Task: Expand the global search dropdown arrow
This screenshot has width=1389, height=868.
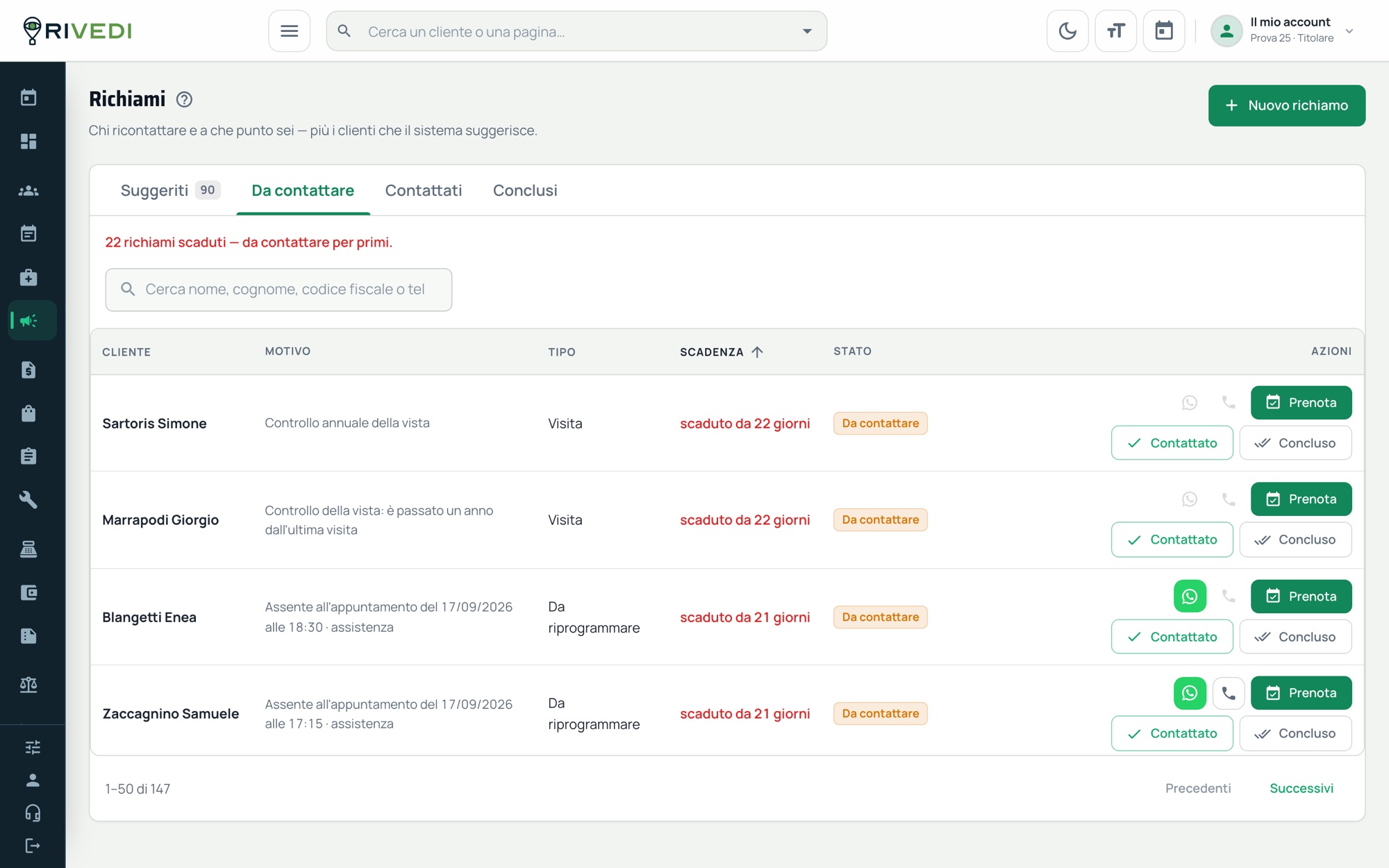Action: (x=807, y=31)
